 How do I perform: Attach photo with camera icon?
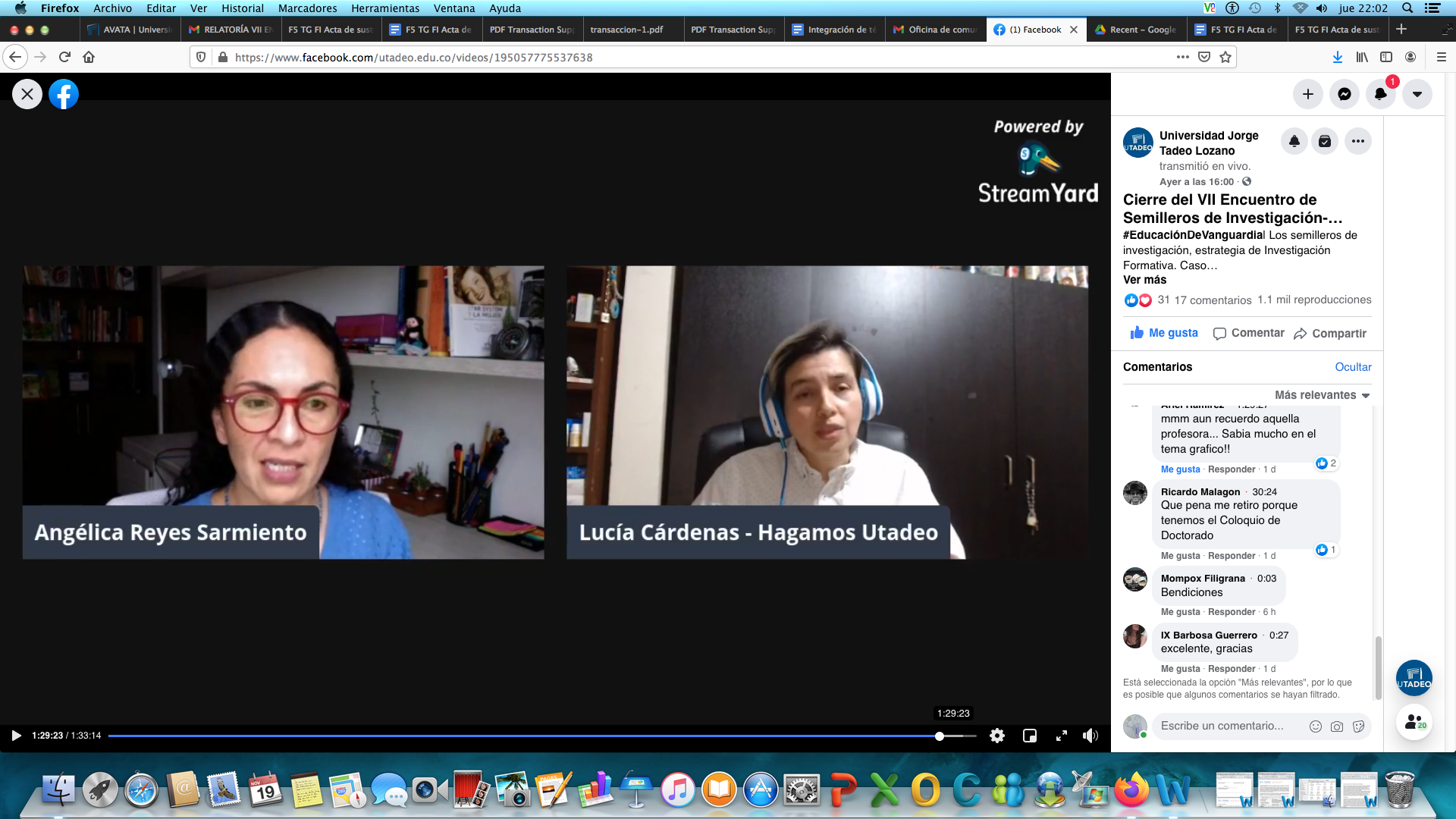tap(1337, 726)
